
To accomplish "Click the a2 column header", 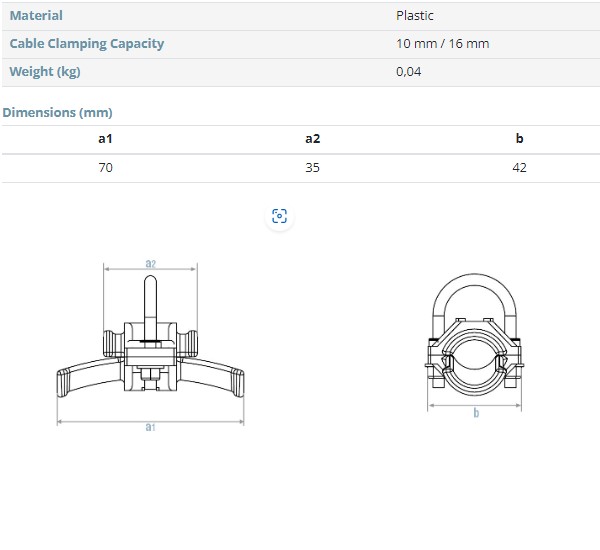I will [x=312, y=139].
